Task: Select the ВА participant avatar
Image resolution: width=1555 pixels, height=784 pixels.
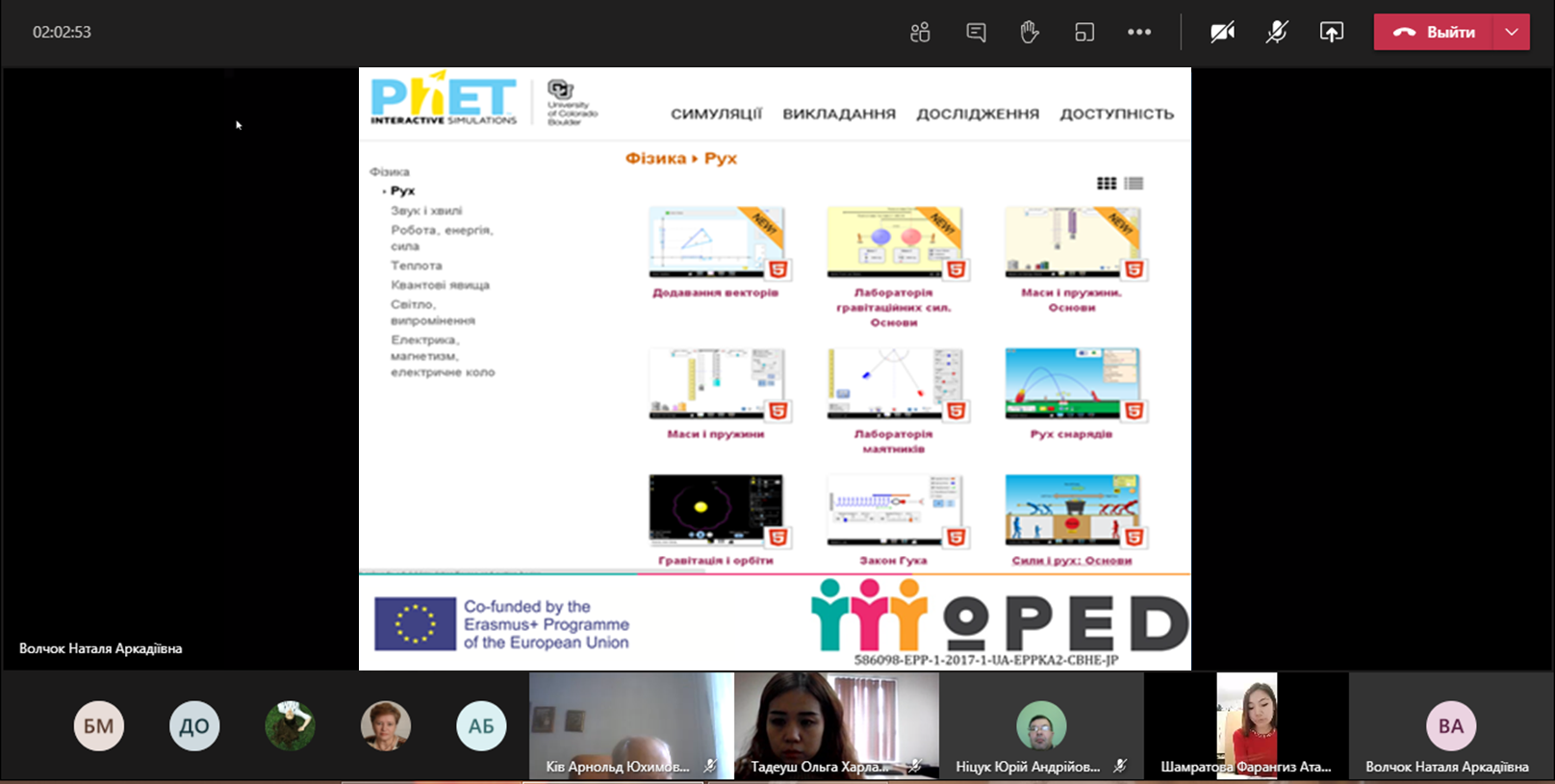Action: coord(1451,726)
